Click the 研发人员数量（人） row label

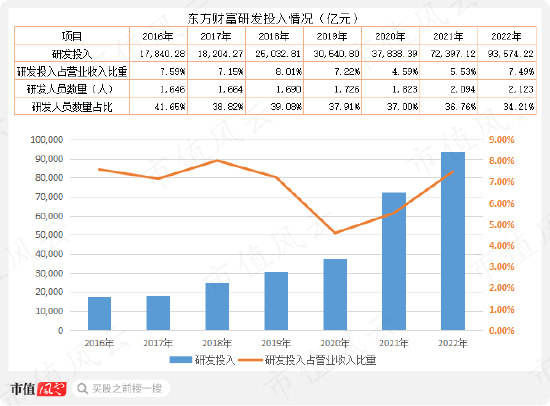[x=70, y=89]
